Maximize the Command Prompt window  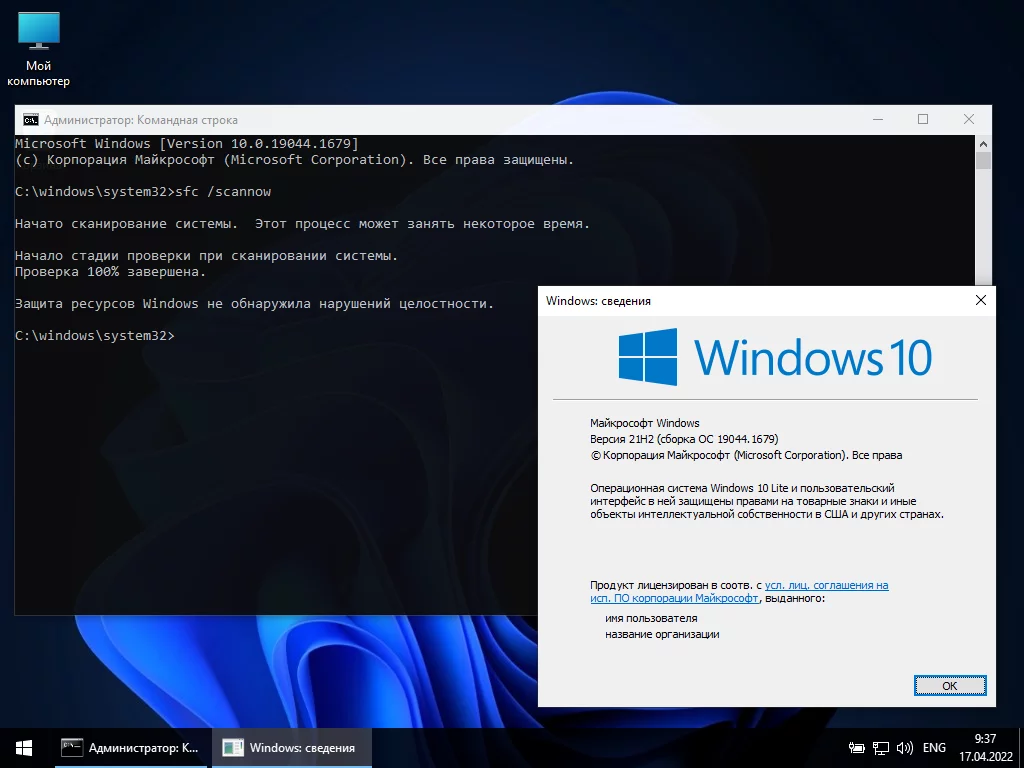coord(923,119)
